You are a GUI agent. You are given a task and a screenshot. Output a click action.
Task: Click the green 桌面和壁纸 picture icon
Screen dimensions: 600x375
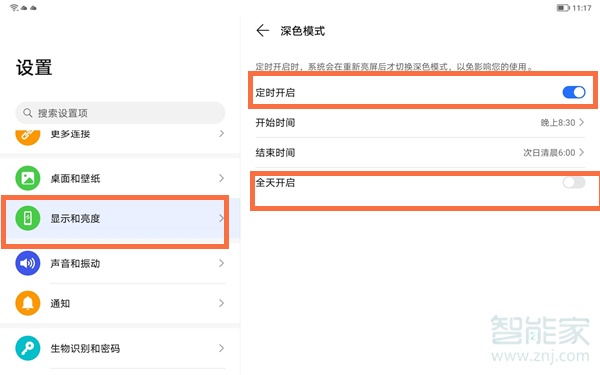coord(28,178)
